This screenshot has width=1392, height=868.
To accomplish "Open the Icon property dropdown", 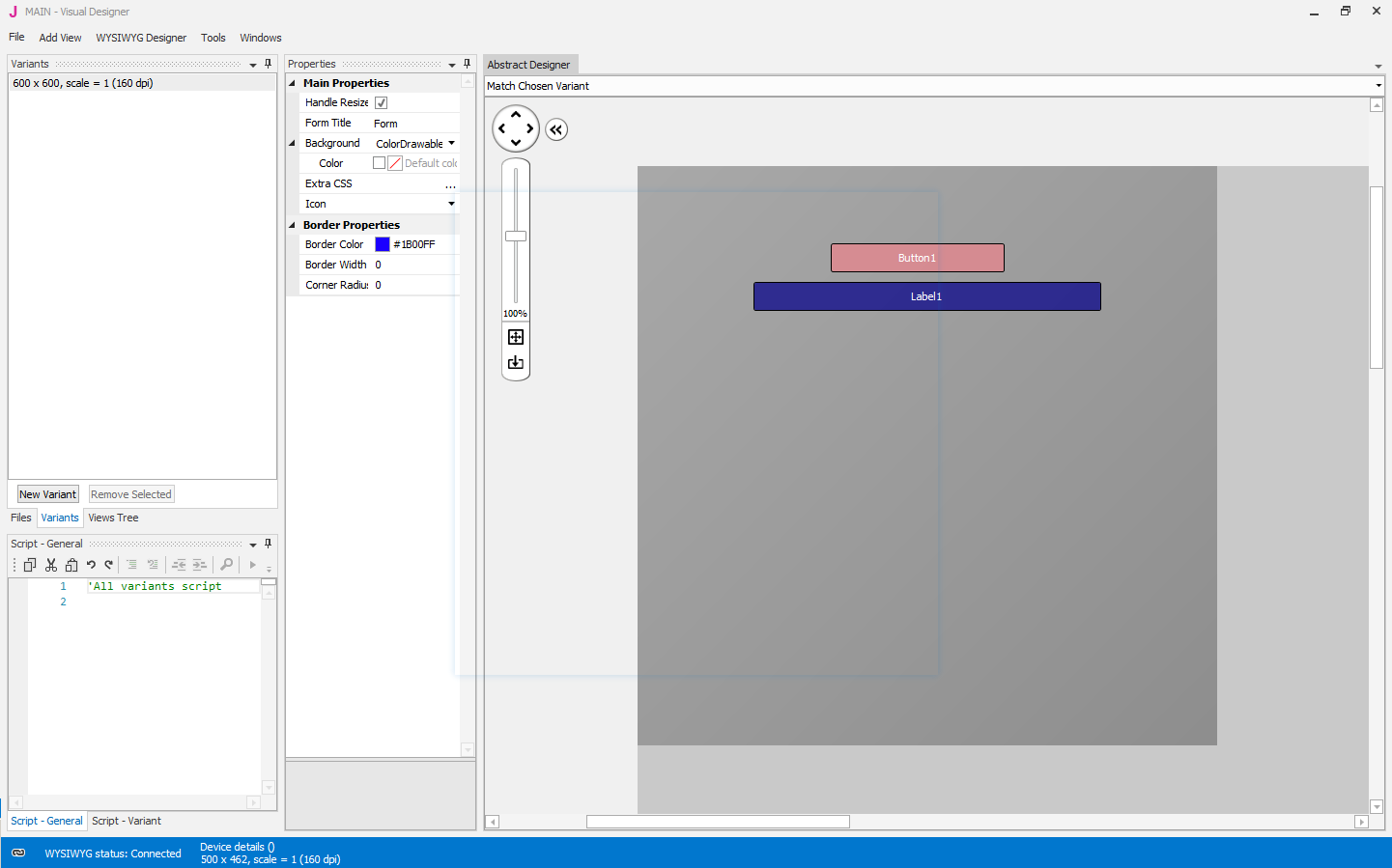I will point(451,204).
